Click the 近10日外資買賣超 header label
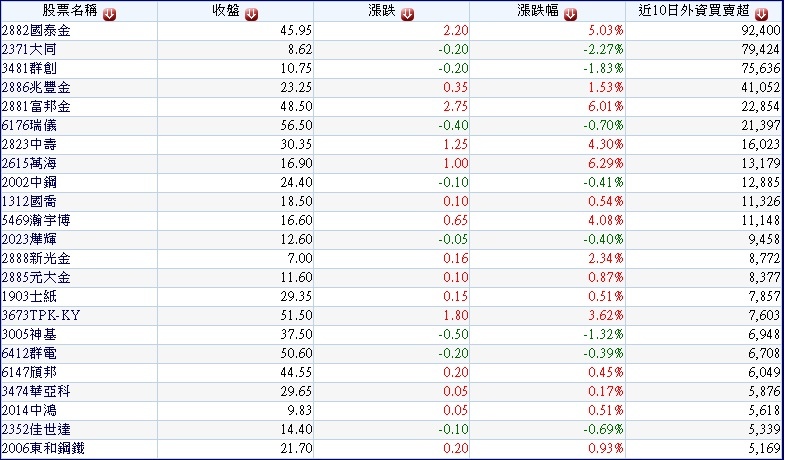786x460 pixels. tap(694, 11)
